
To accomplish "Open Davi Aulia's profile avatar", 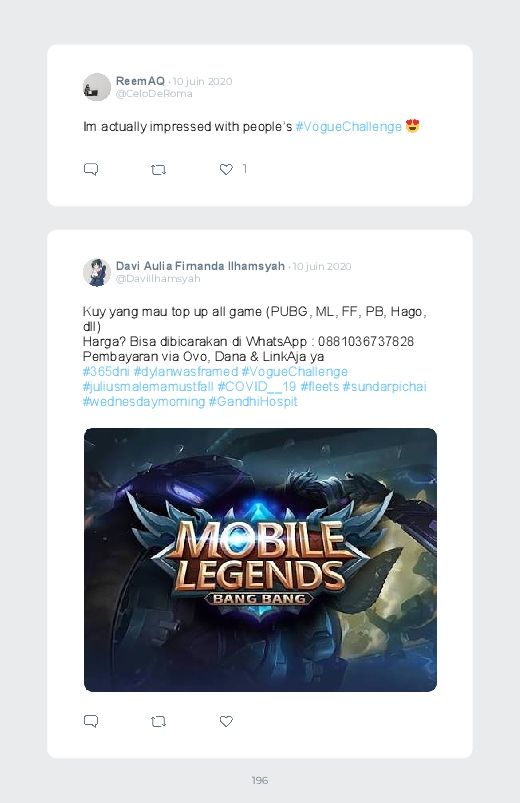I will [x=97, y=272].
